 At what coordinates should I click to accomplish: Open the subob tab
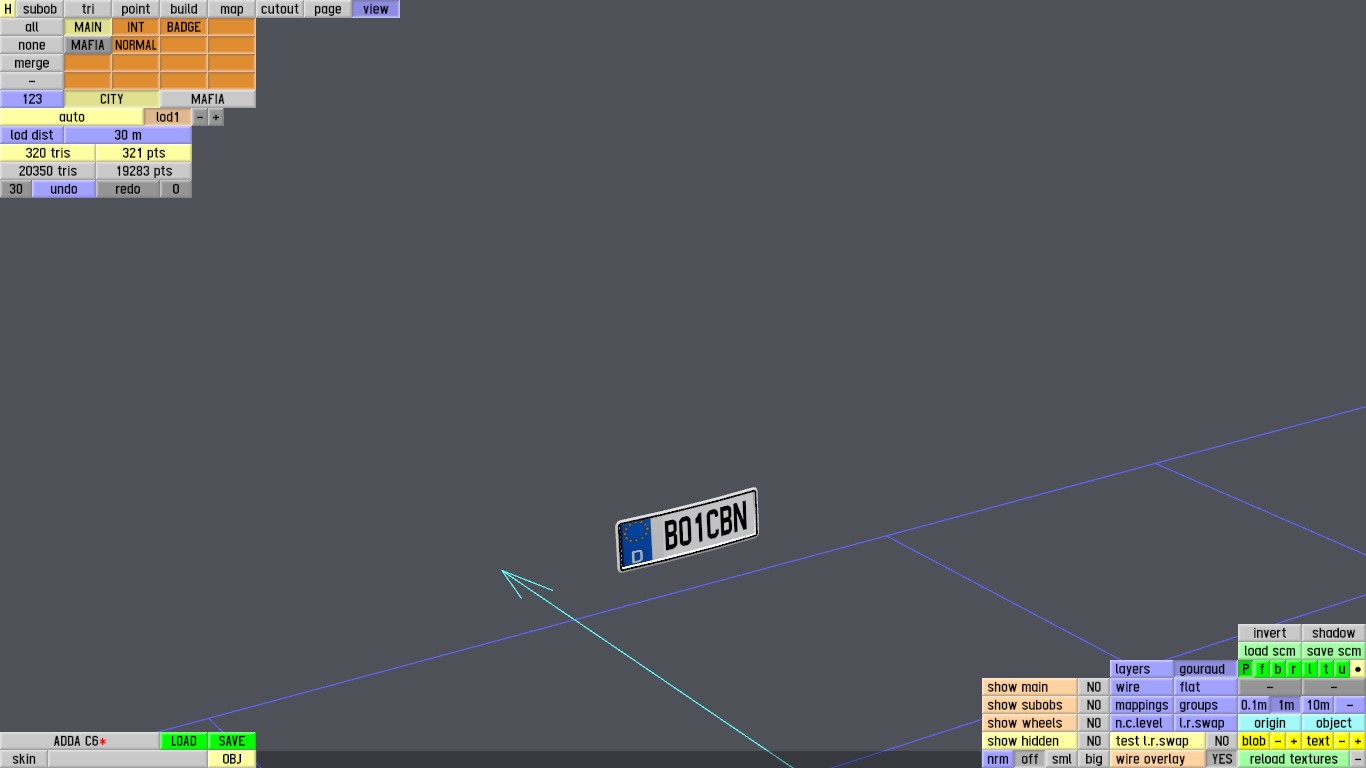coord(40,9)
